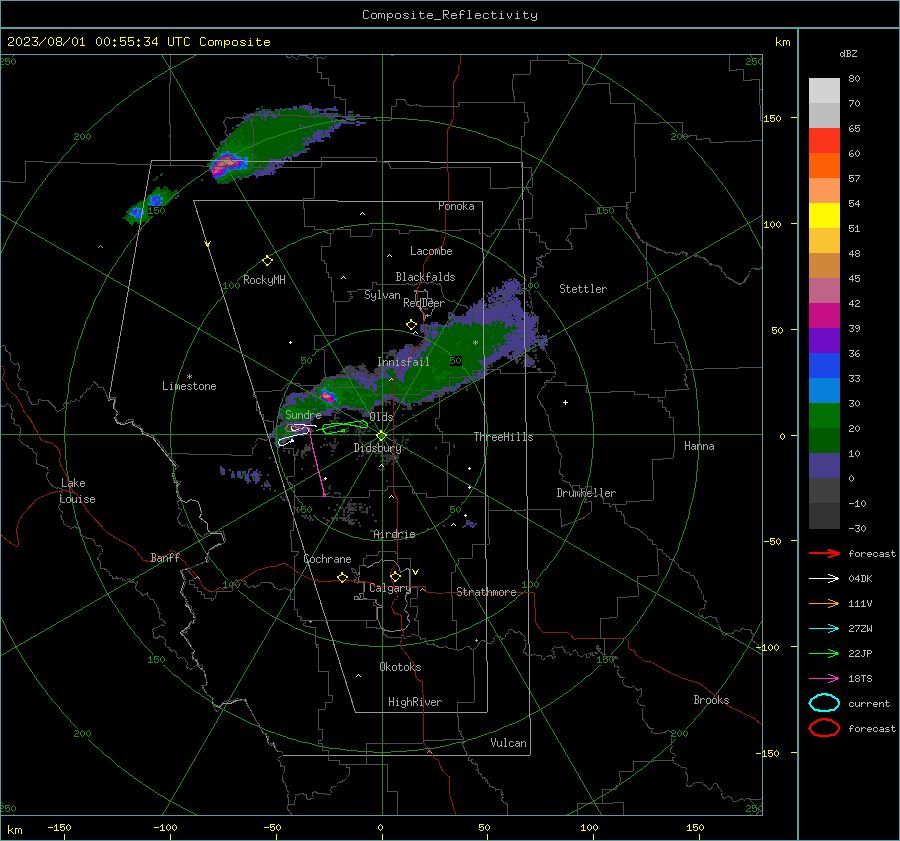Click the yellow diamond marker near RockyMH
900x841 pixels.
click(267, 261)
